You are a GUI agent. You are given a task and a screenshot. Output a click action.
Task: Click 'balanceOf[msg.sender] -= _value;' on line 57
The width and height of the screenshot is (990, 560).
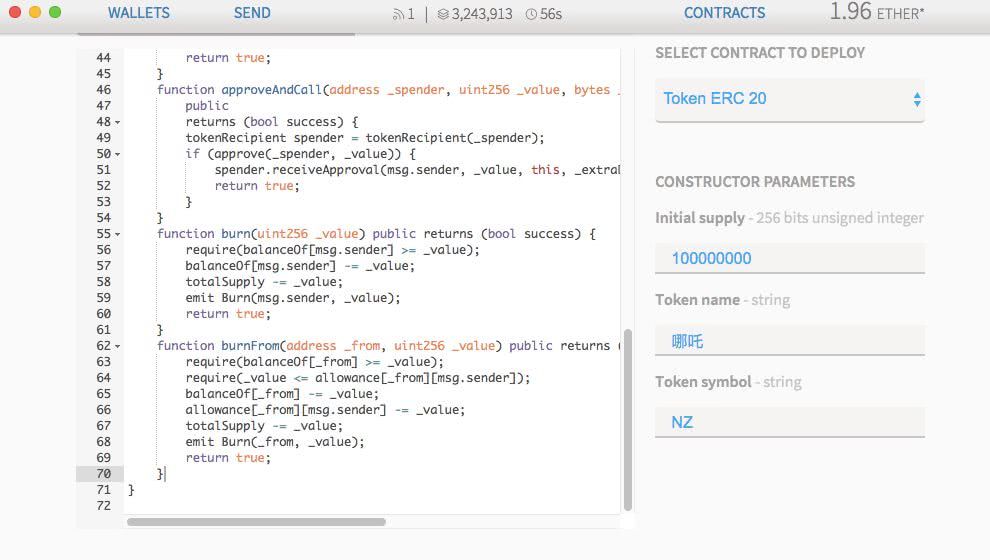(300, 266)
